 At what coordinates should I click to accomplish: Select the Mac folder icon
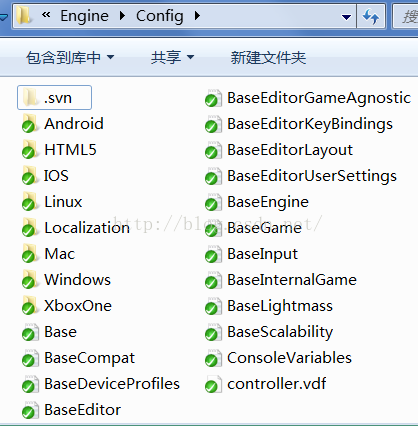pos(30,254)
